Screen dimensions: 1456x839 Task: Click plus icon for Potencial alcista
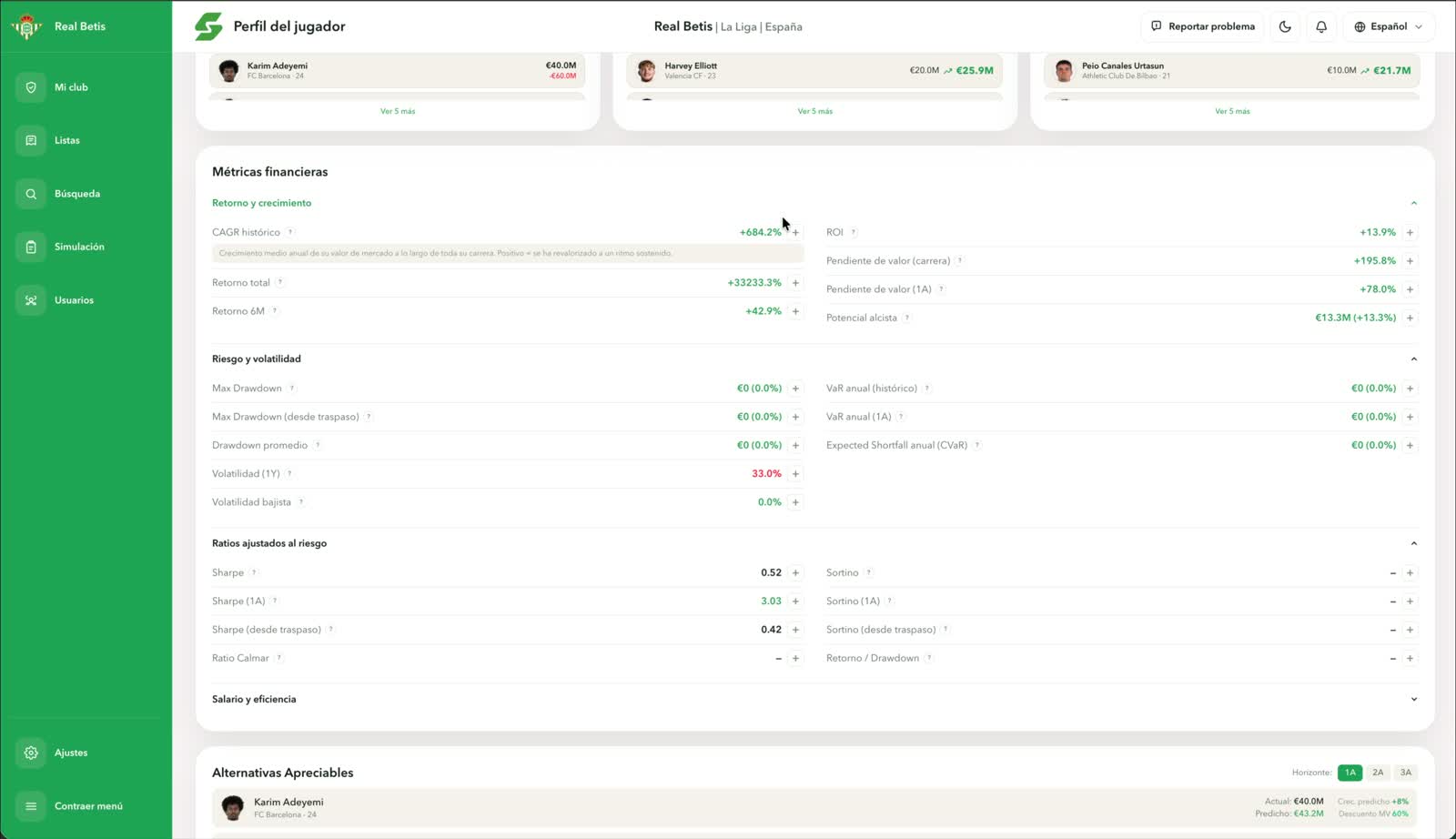pos(1410,318)
